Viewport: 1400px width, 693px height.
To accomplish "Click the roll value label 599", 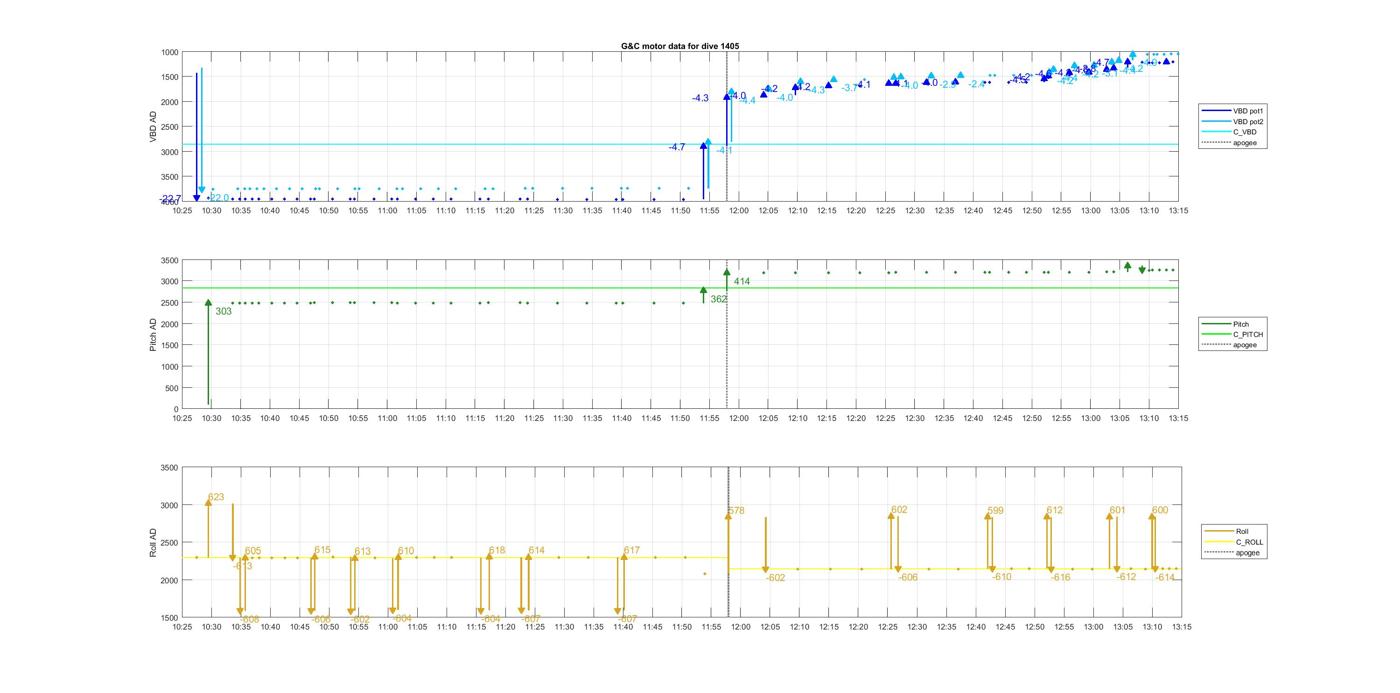I will (x=995, y=511).
